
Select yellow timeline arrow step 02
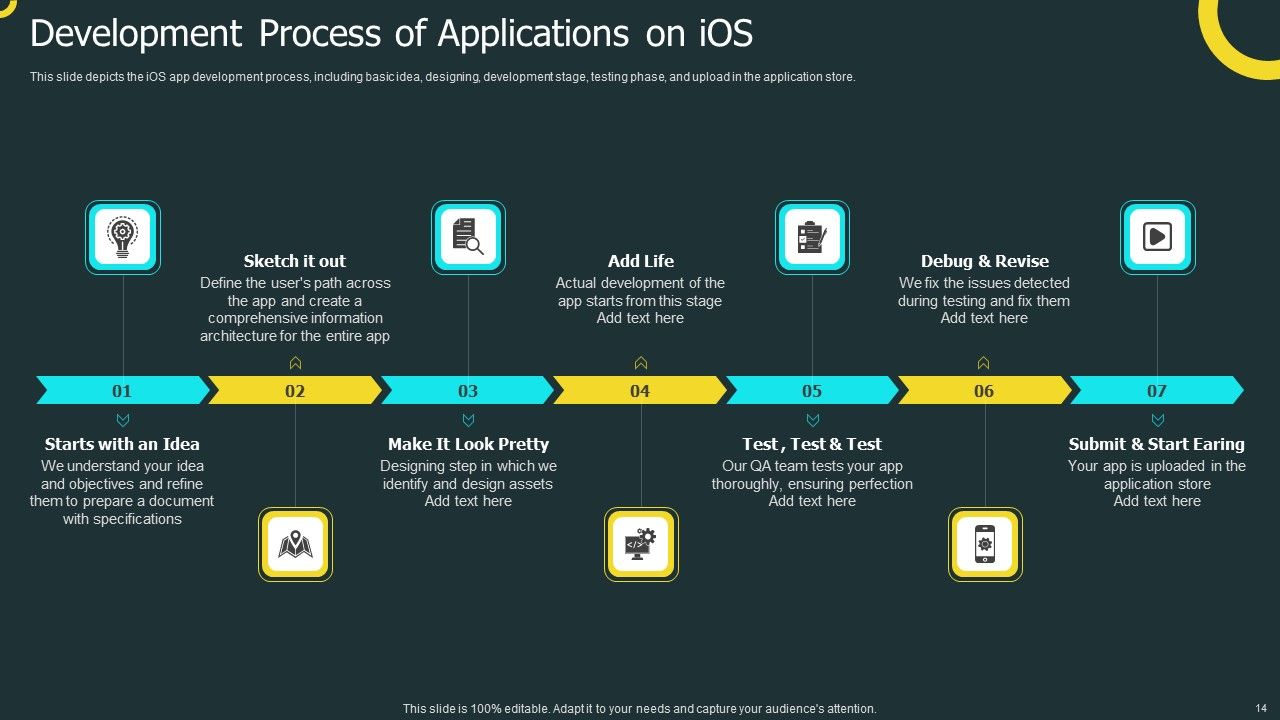[x=295, y=390]
